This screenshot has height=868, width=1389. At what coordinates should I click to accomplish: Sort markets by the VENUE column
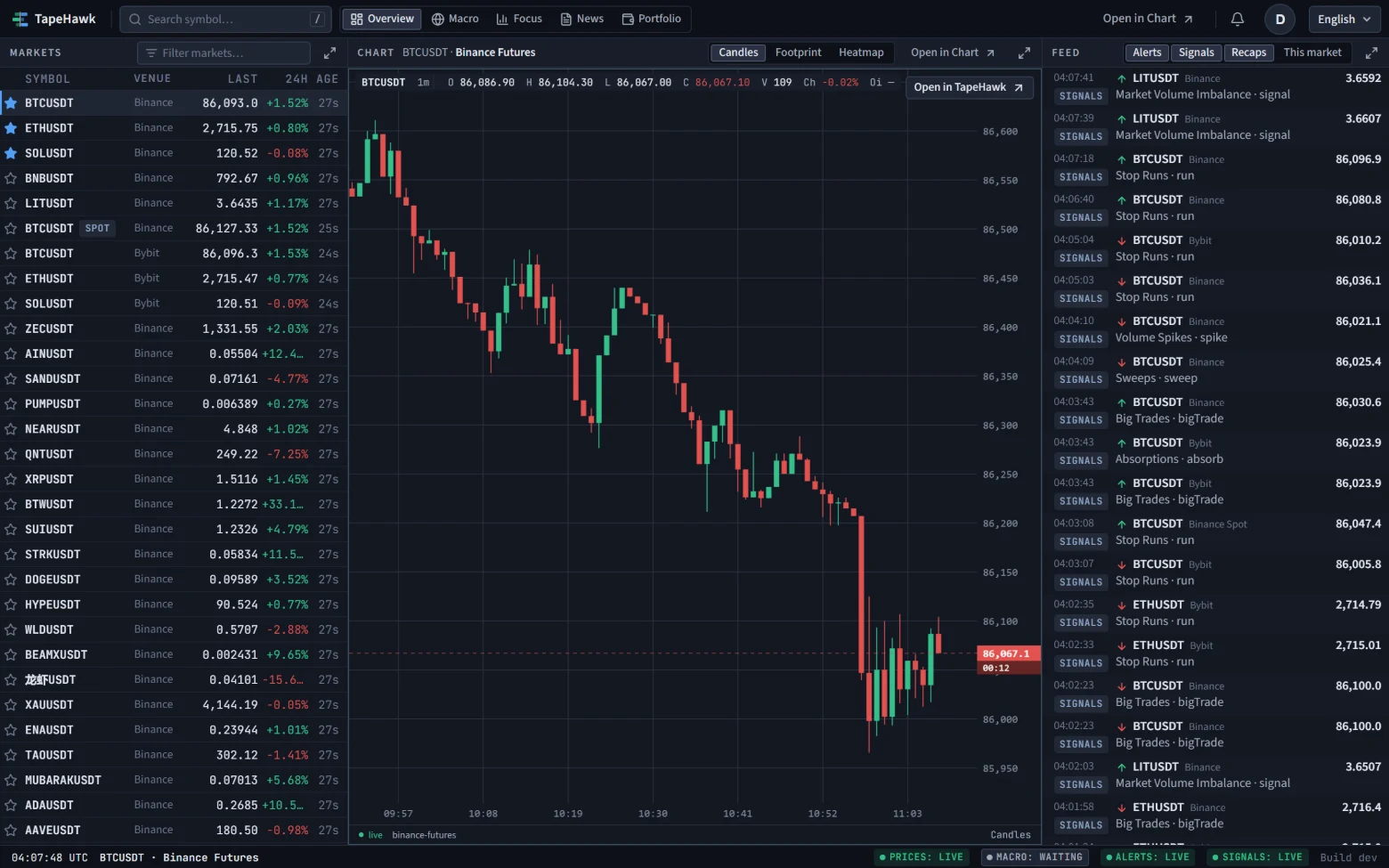coord(152,78)
